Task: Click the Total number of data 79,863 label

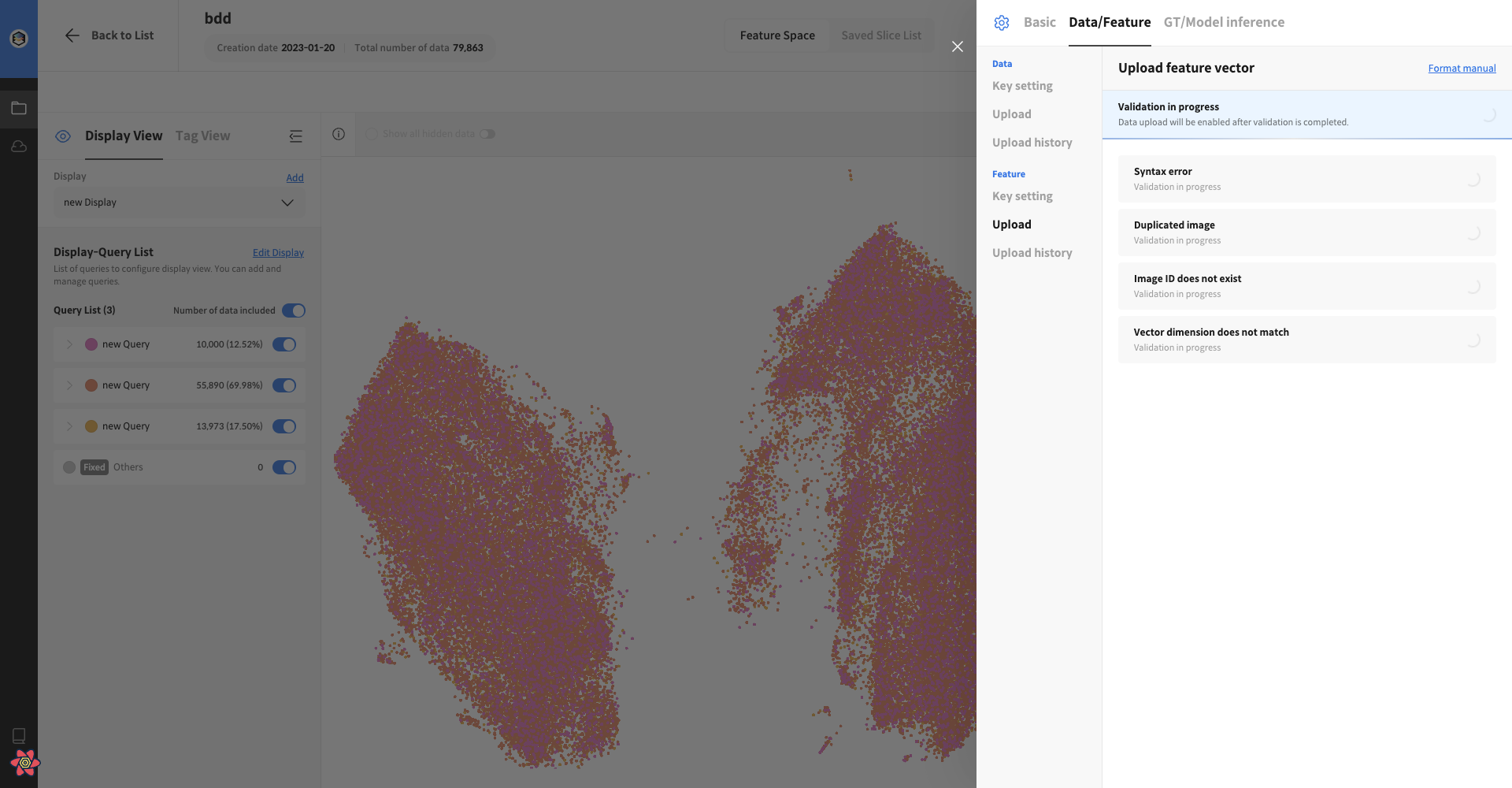Action: (419, 48)
